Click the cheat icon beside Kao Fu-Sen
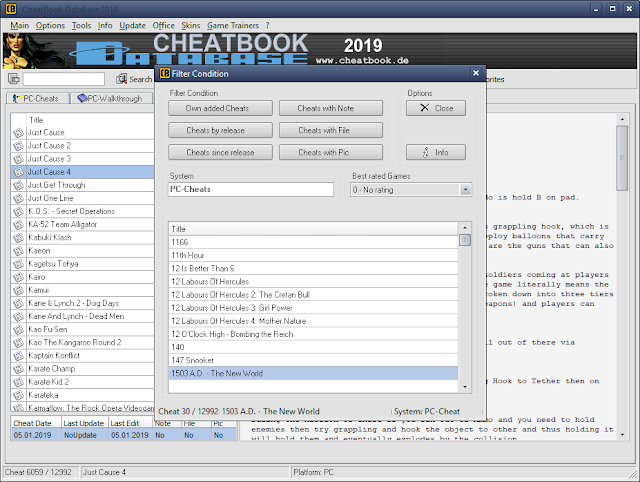 click(x=18, y=329)
